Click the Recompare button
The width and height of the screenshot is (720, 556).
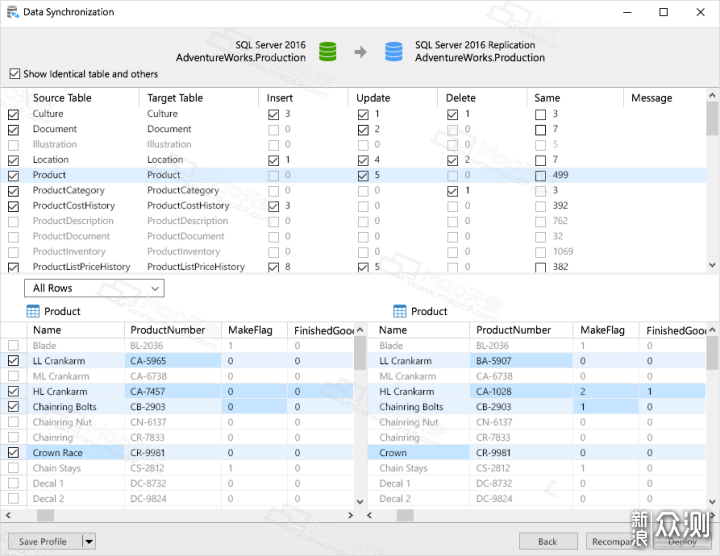(x=616, y=541)
